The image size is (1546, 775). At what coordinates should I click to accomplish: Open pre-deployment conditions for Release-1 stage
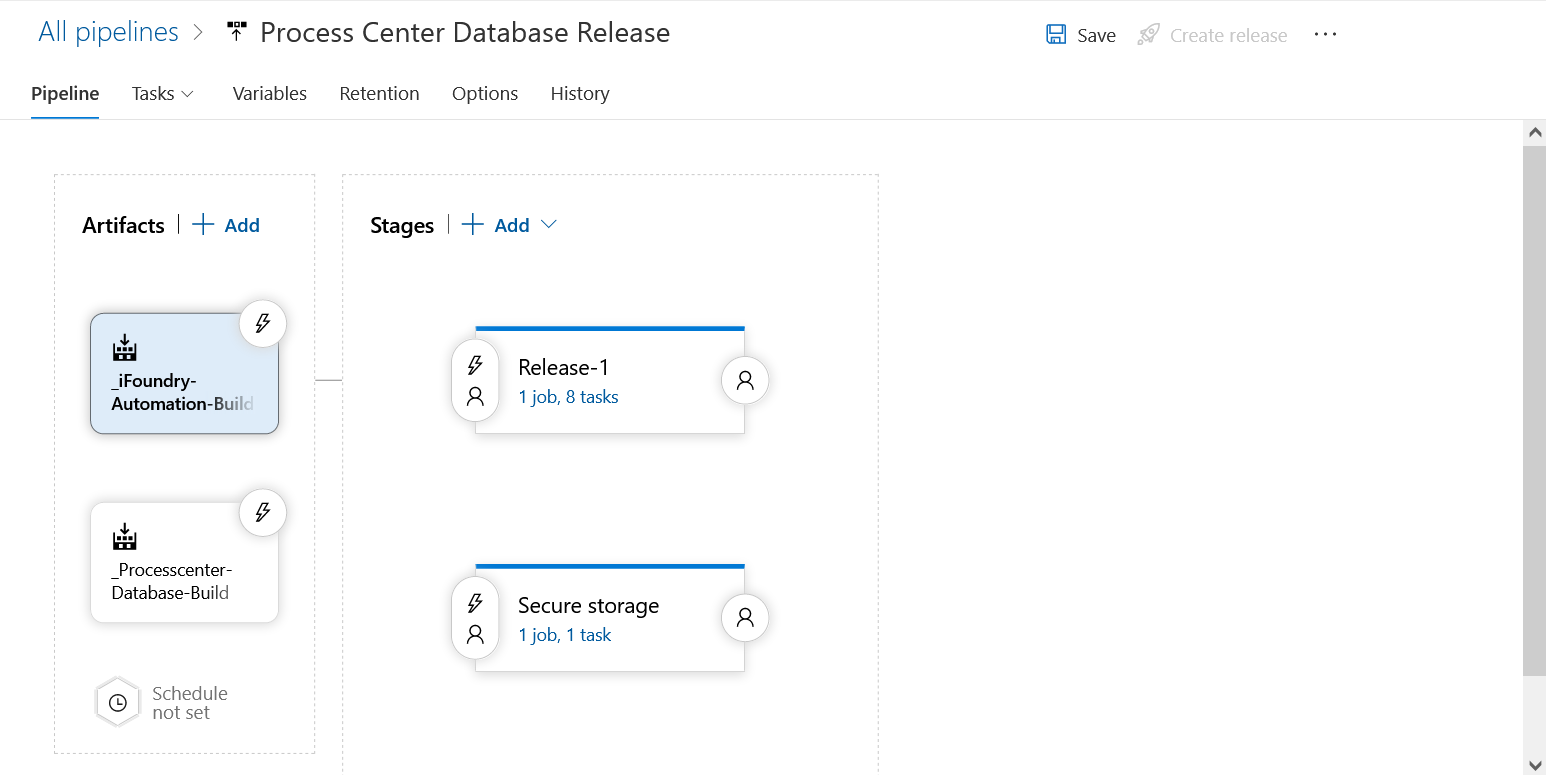(x=475, y=381)
